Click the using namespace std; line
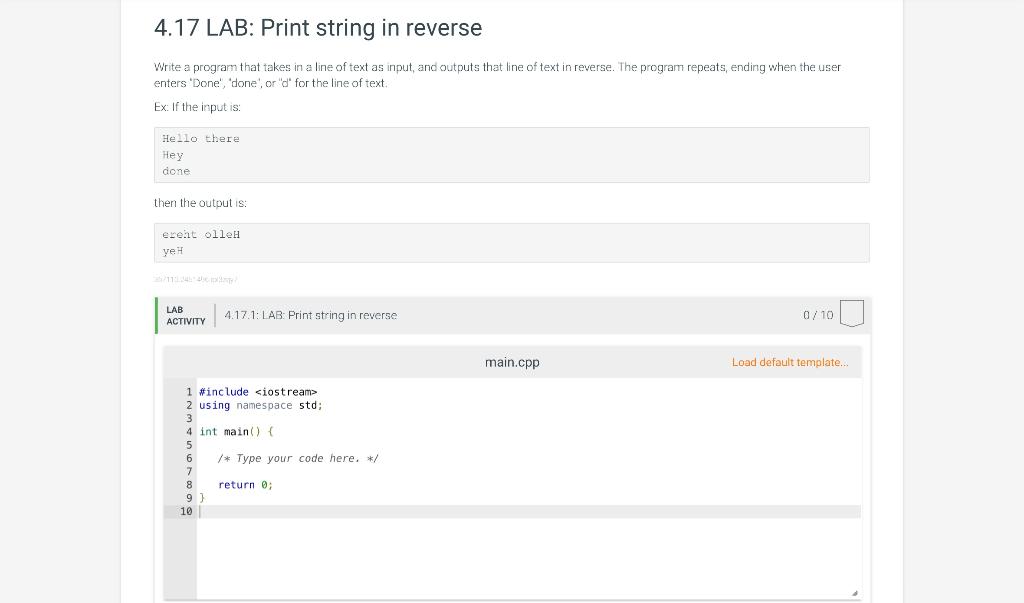Screen dimensions: 1024x603 (260, 405)
